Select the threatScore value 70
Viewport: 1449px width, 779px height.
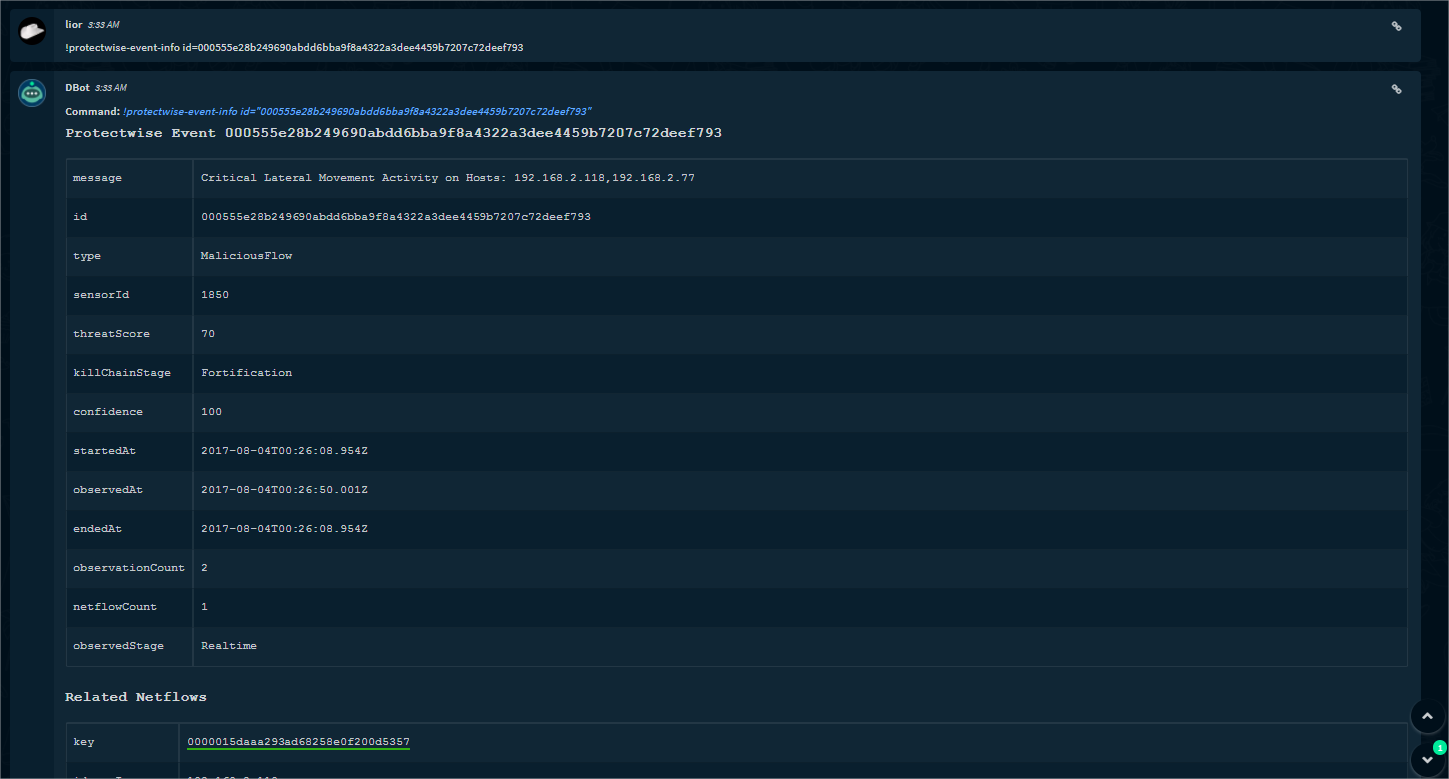[x=208, y=334]
